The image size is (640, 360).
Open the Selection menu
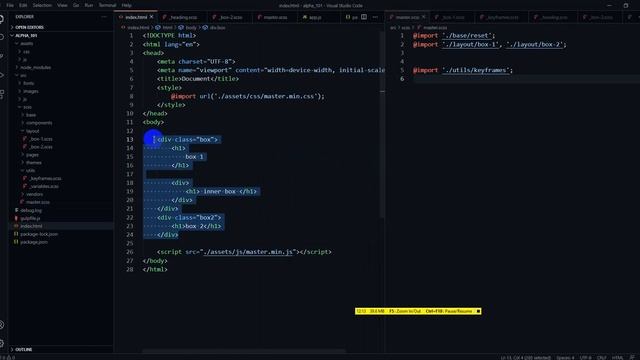click(x=42, y=5)
